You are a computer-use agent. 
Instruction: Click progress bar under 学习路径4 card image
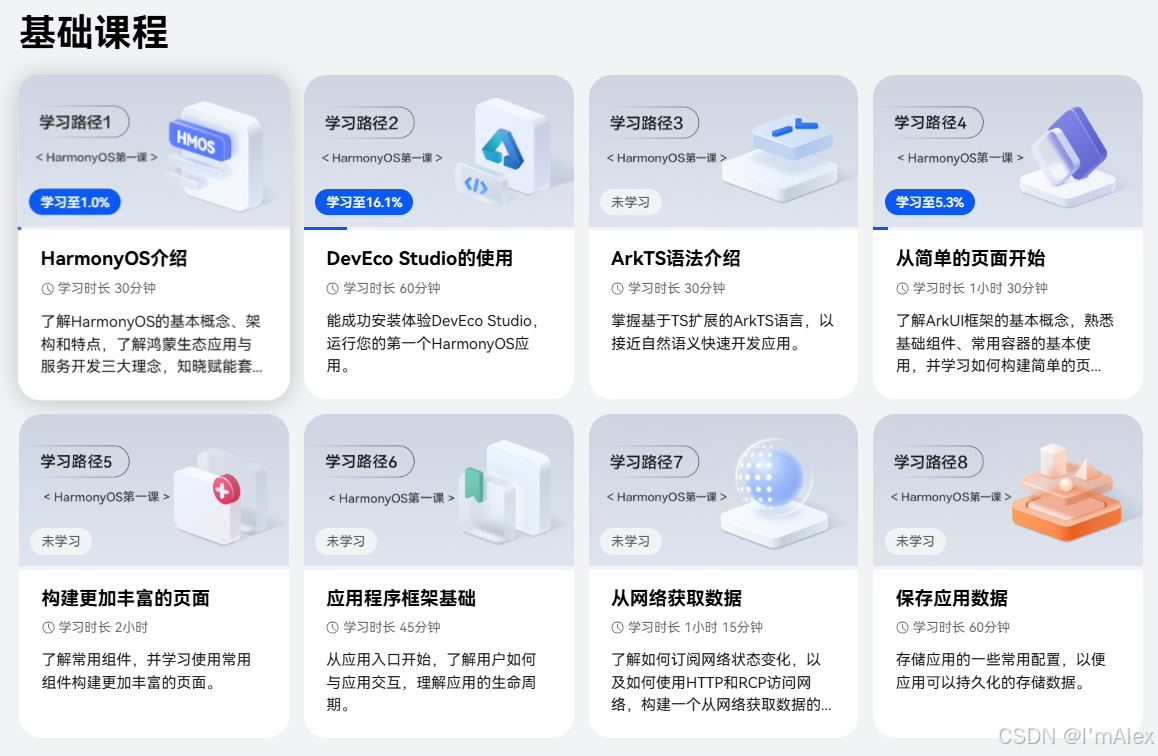tap(1007, 228)
